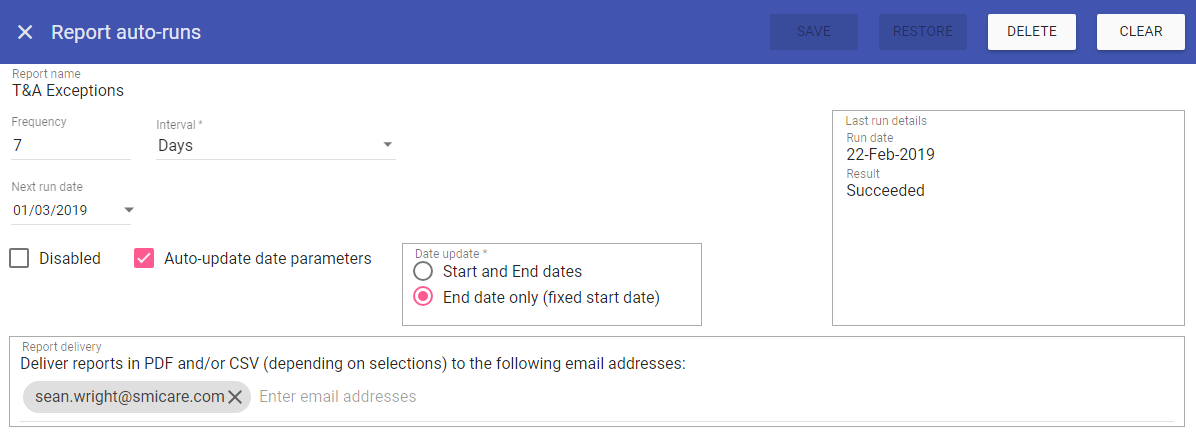Click the sean.wright@smicare.com email chip
The height and width of the screenshot is (433, 1196).
[x=128, y=397]
